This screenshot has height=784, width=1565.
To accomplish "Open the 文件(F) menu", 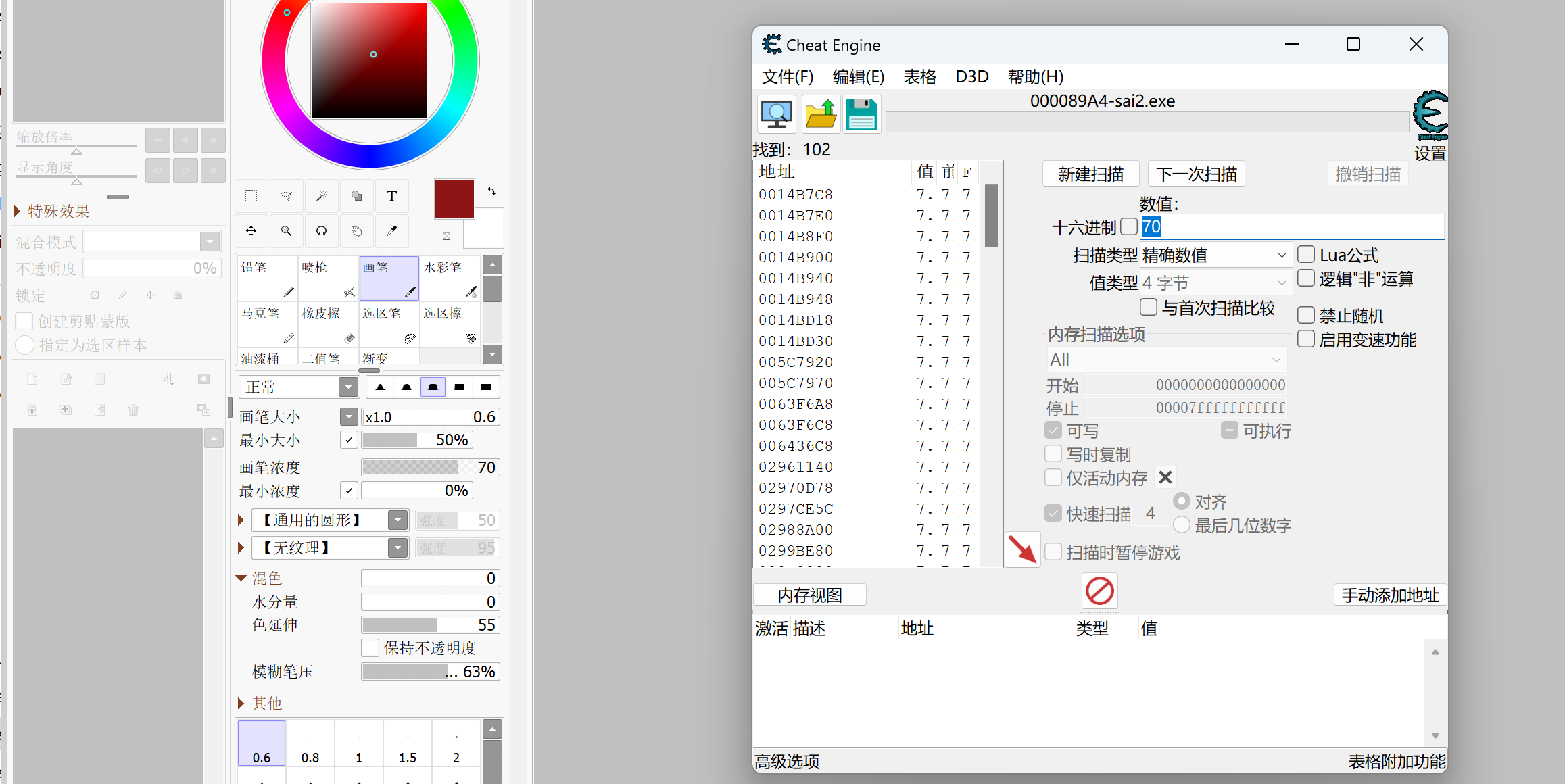I will pyautogui.click(x=788, y=77).
